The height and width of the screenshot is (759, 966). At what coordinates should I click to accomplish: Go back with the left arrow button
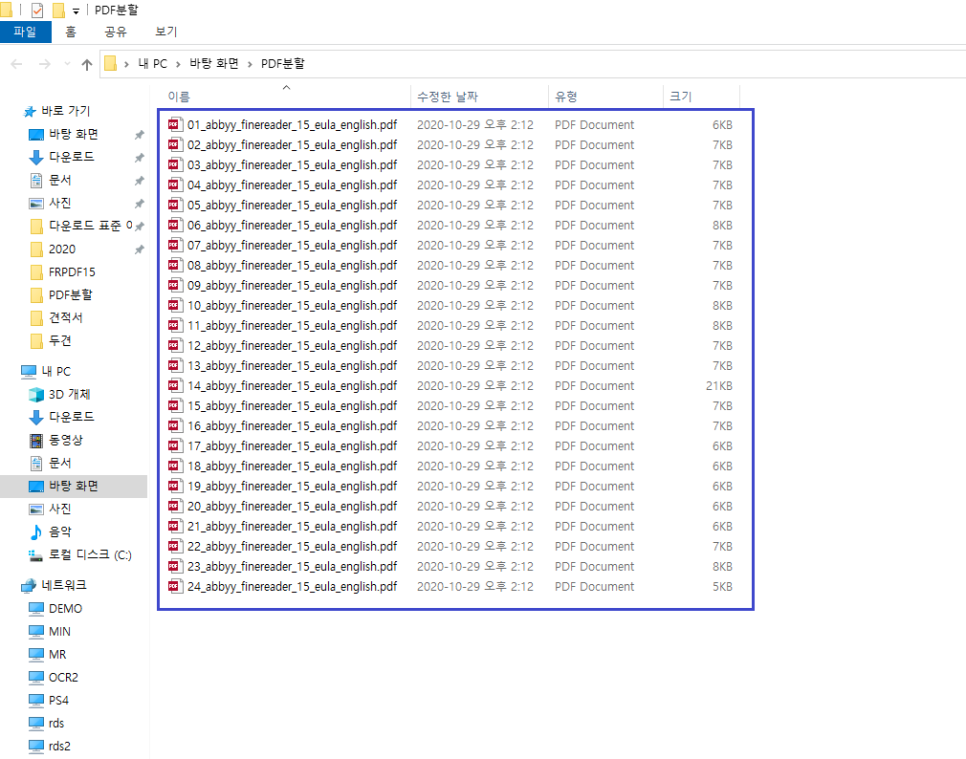tap(17, 64)
